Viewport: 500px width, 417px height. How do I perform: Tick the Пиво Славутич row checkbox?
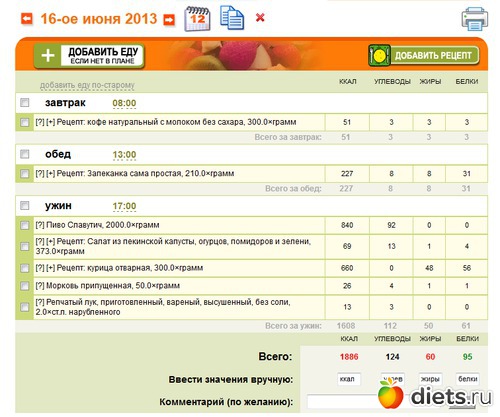coord(25,225)
